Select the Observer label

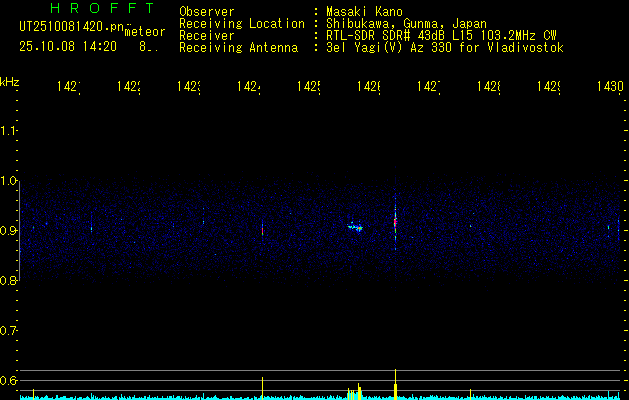[207, 12]
